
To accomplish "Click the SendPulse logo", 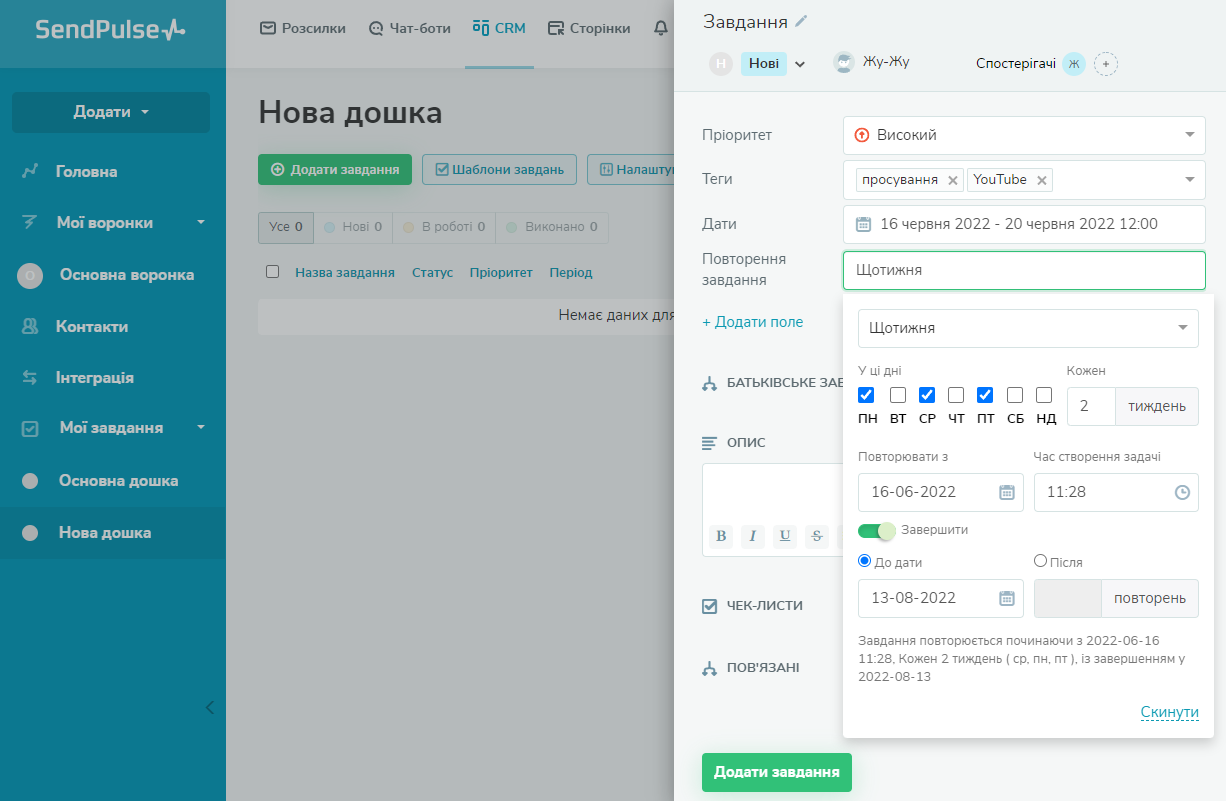I will tap(110, 30).
